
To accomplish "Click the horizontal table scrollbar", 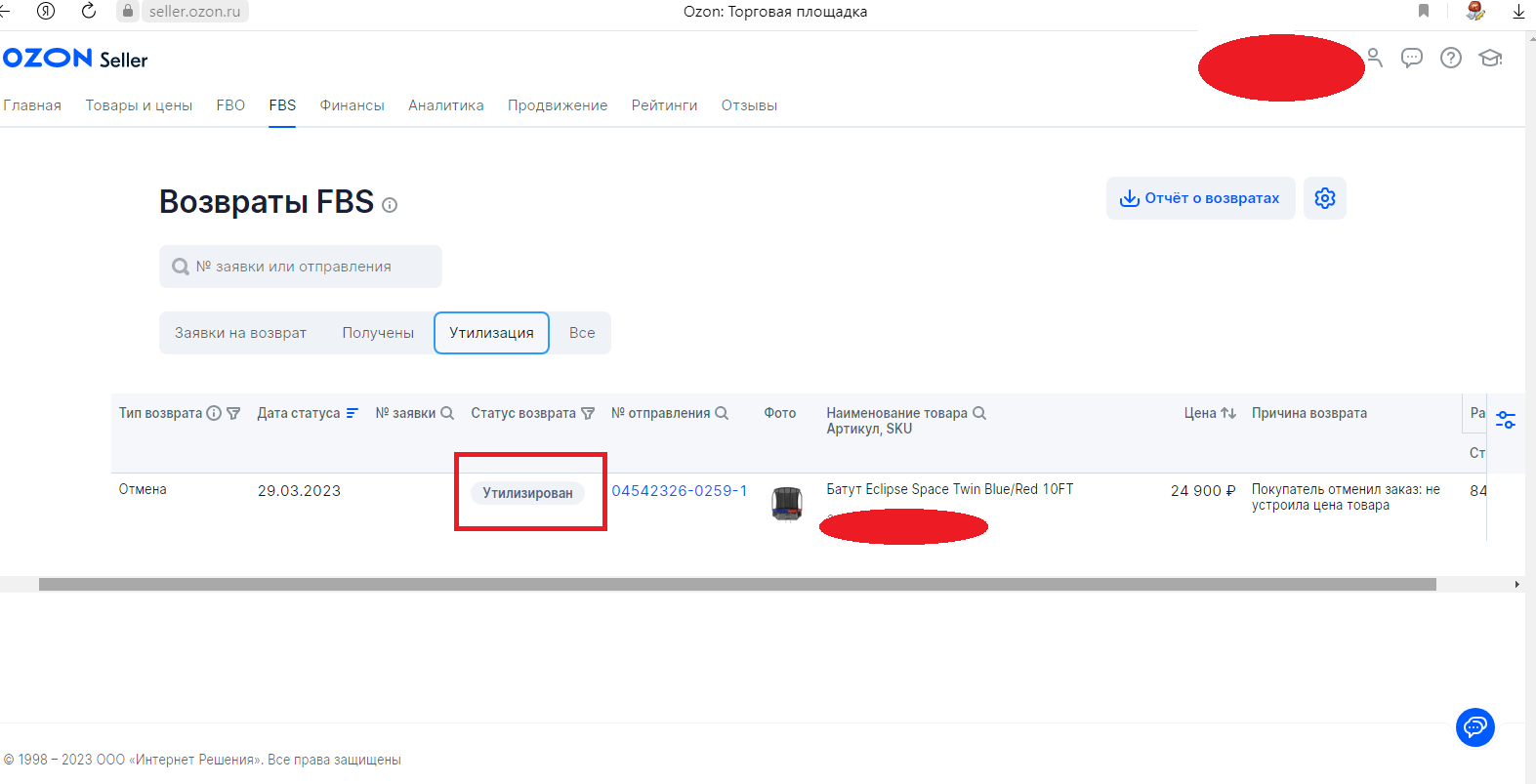I will [x=737, y=584].
